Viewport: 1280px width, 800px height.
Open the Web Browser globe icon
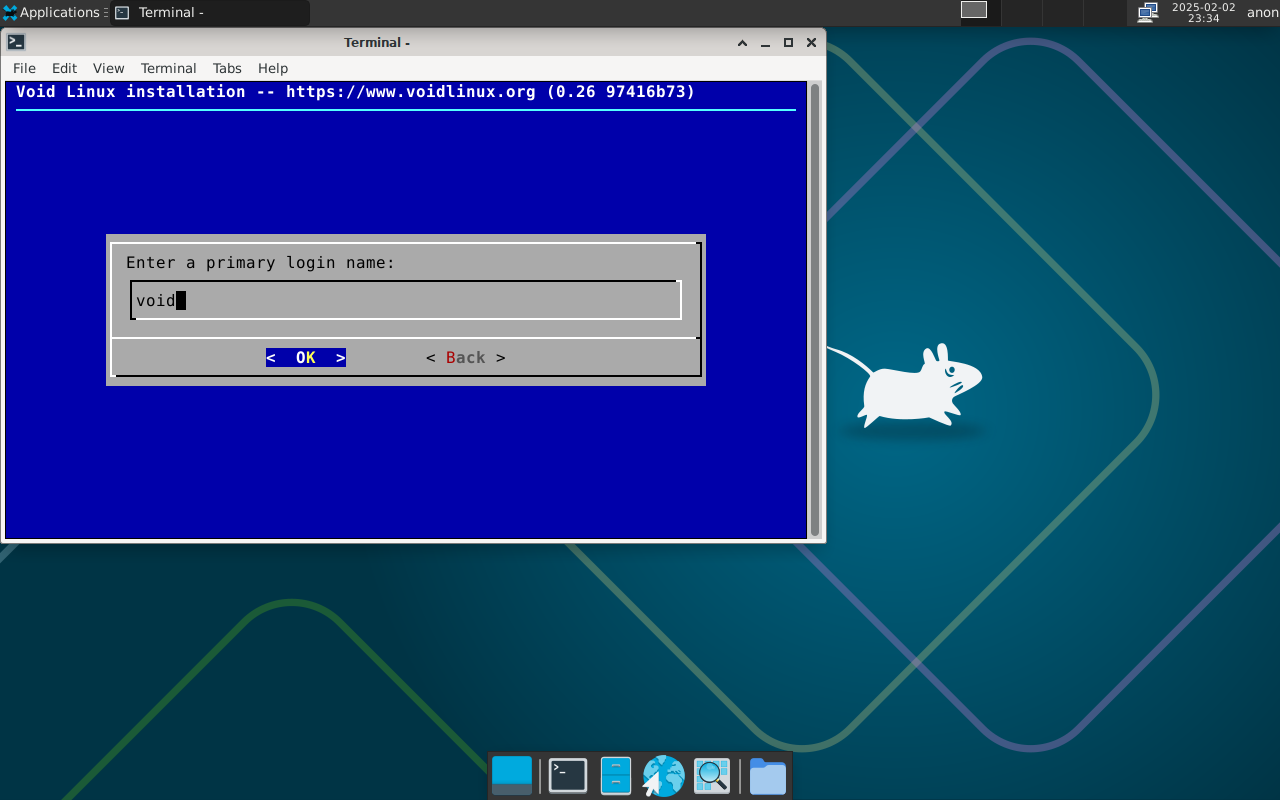[x=663, y=776]
